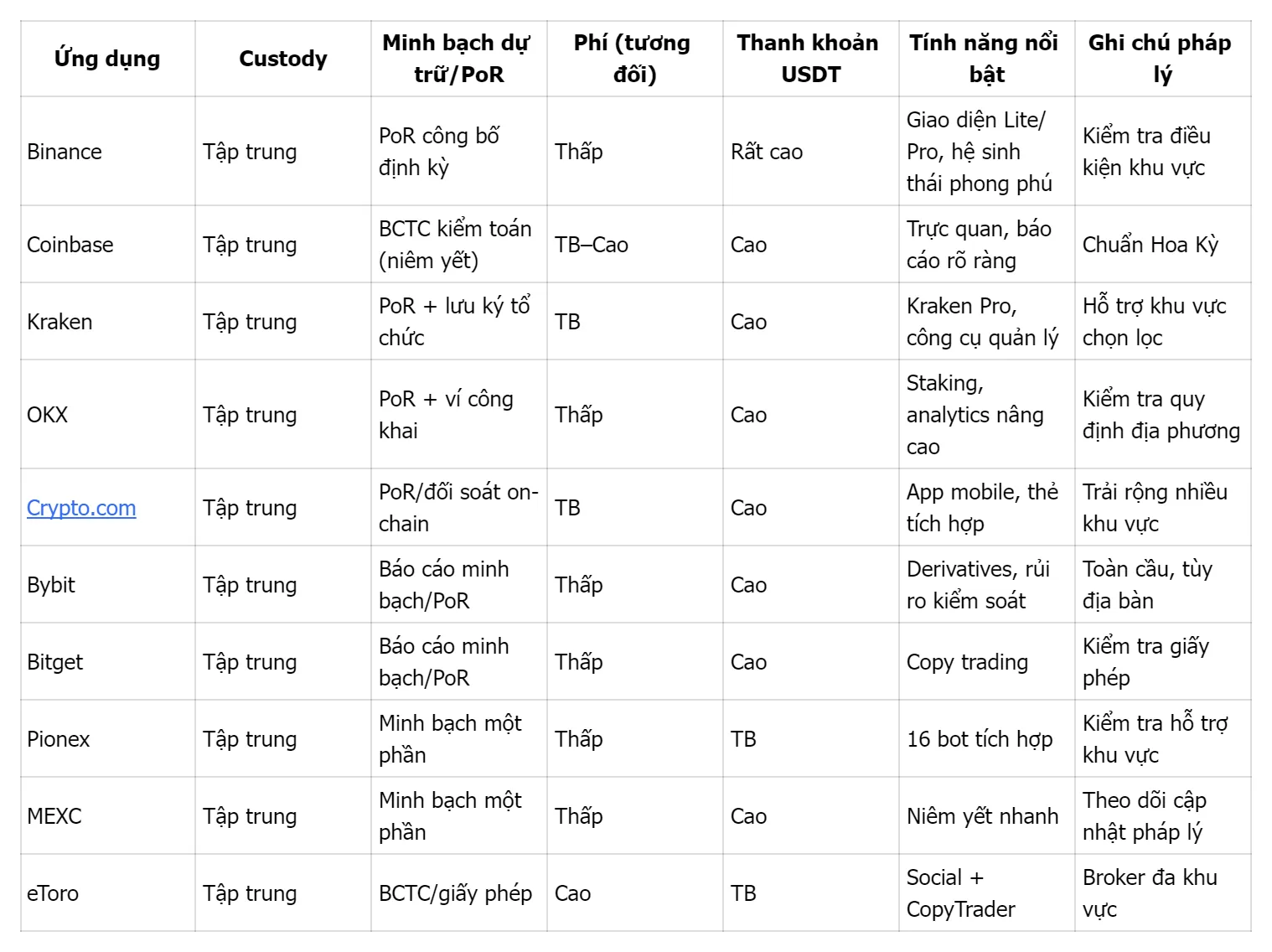Select the "Thanh khoản USDT" header
This screenshot has height=952, width=1272.
pos(810,59)
